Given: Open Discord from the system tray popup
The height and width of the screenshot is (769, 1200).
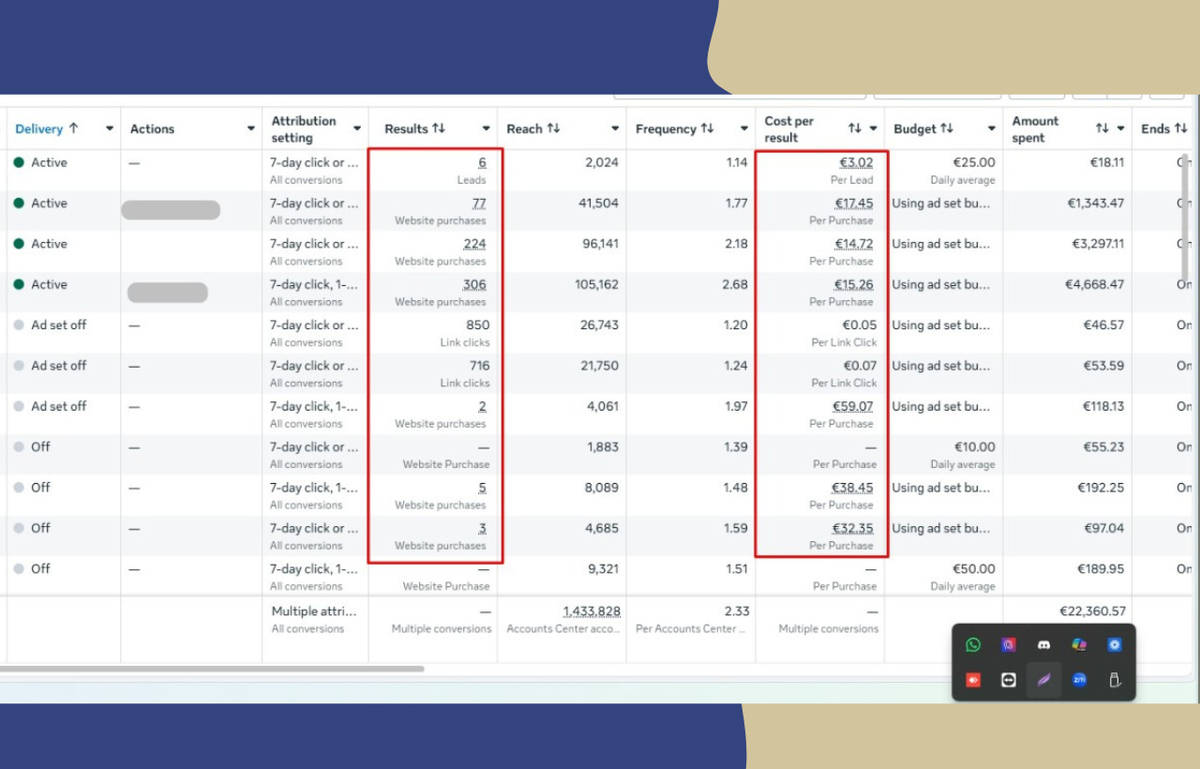Looking at the screenshot, I should pos(1044,645).
